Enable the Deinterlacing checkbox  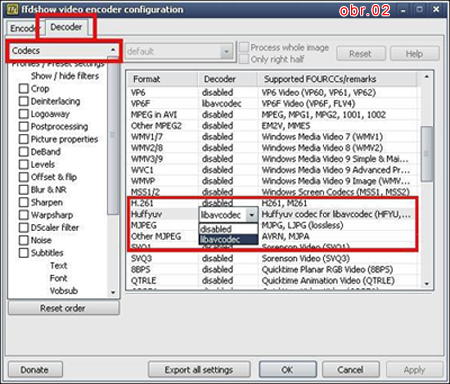[24, 101]
